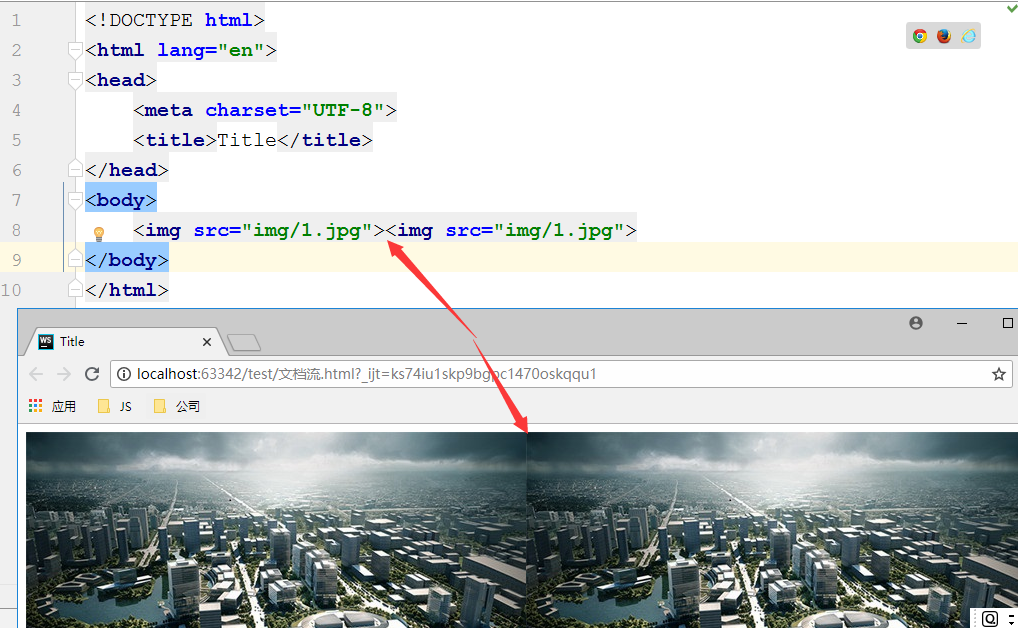Open the 公司 bookmarks folder
Viewport: 1018px width, 628px height.
(177, 407)
